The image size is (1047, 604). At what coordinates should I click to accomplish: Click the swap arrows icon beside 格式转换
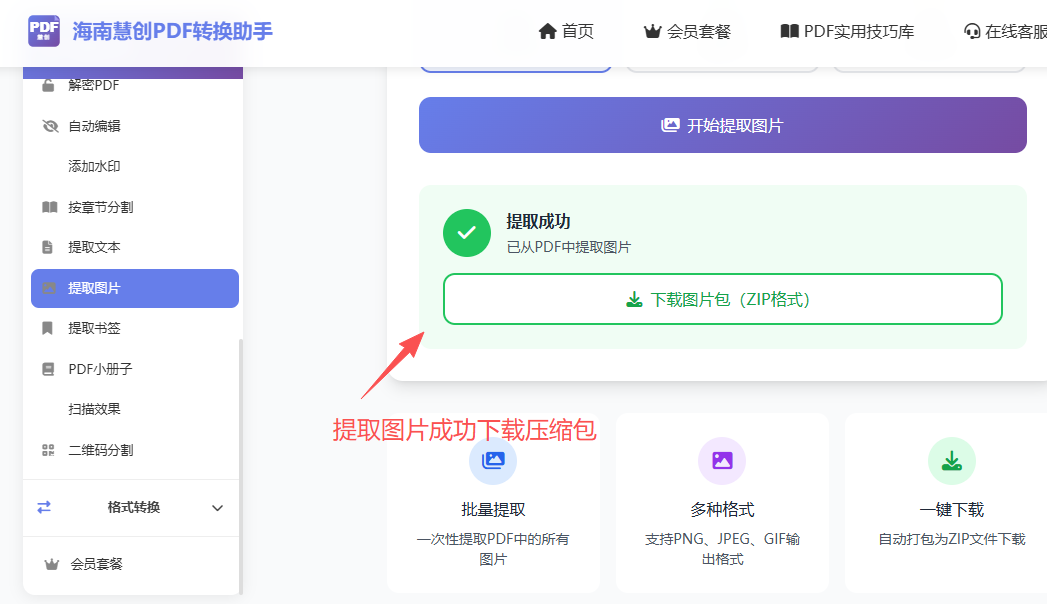pos(44,508)
